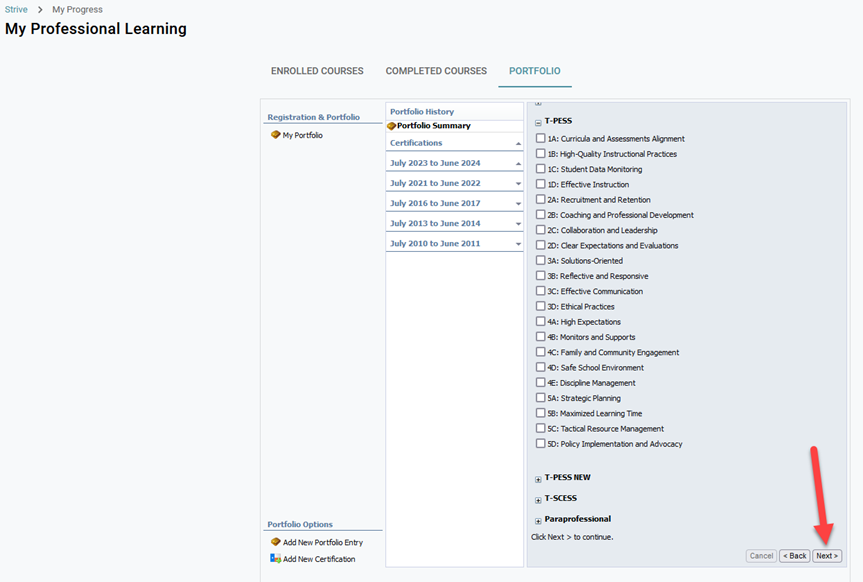Select 5D: Policy Implementation and Advocacy checkbox
Screen dimensions: 863x582
point(541,444)
